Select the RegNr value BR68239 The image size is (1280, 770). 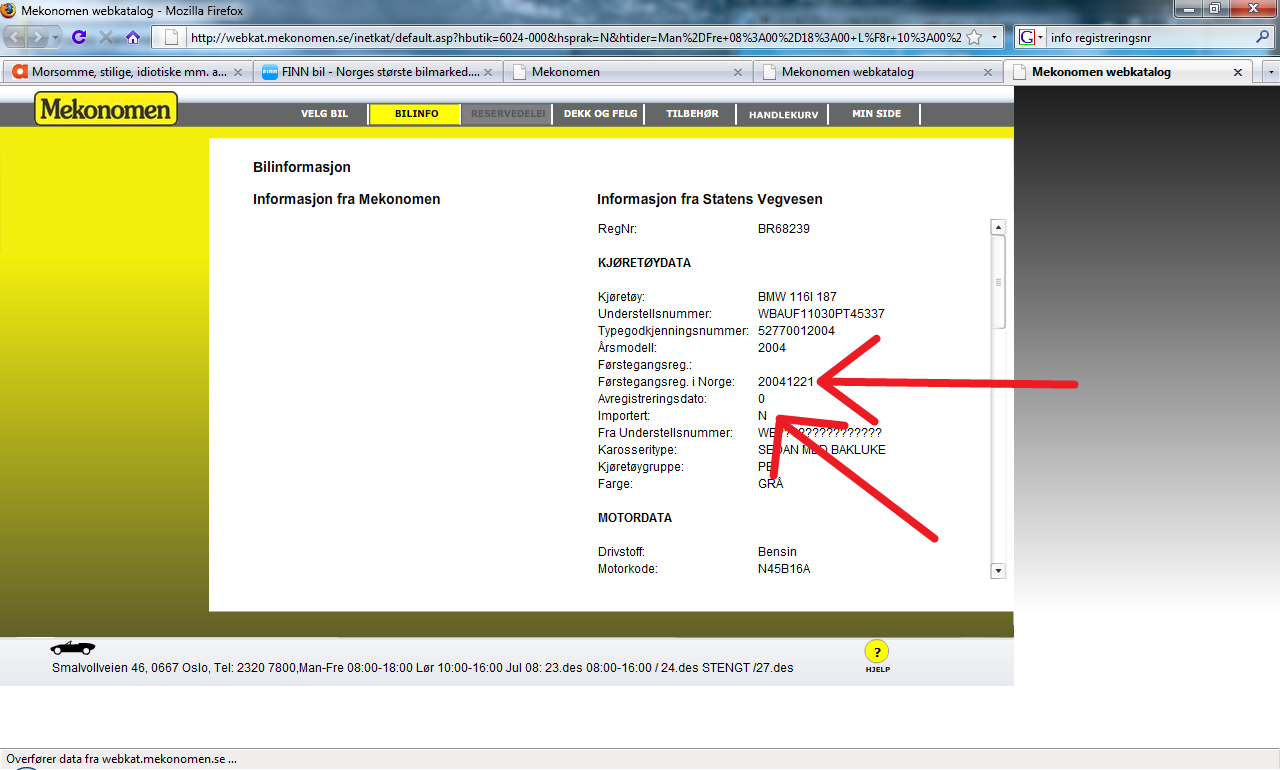pyautogui.click(x=784, y=228)
